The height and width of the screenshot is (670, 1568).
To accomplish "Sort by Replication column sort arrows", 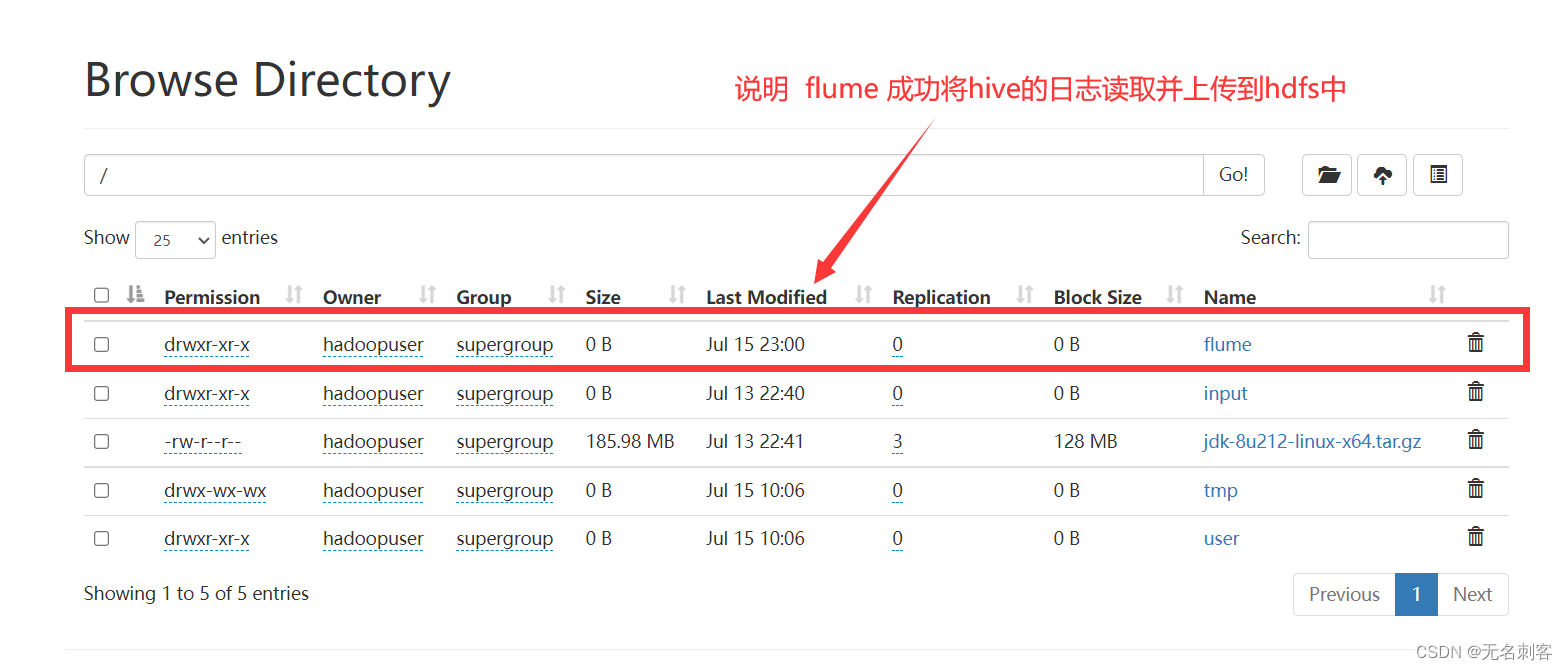I will click(x=1025, y=295).
